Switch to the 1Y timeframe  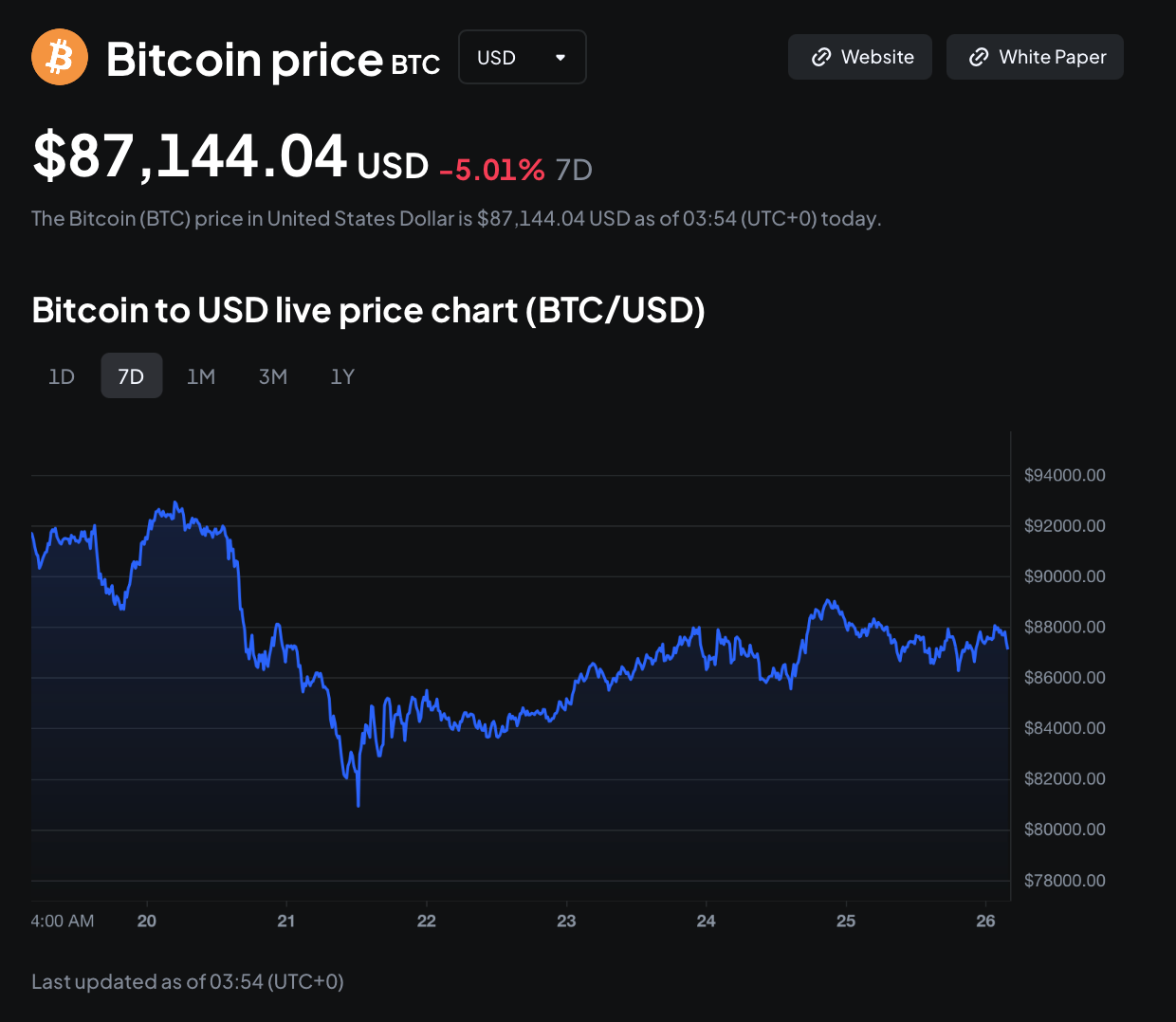tap(342, 376)
